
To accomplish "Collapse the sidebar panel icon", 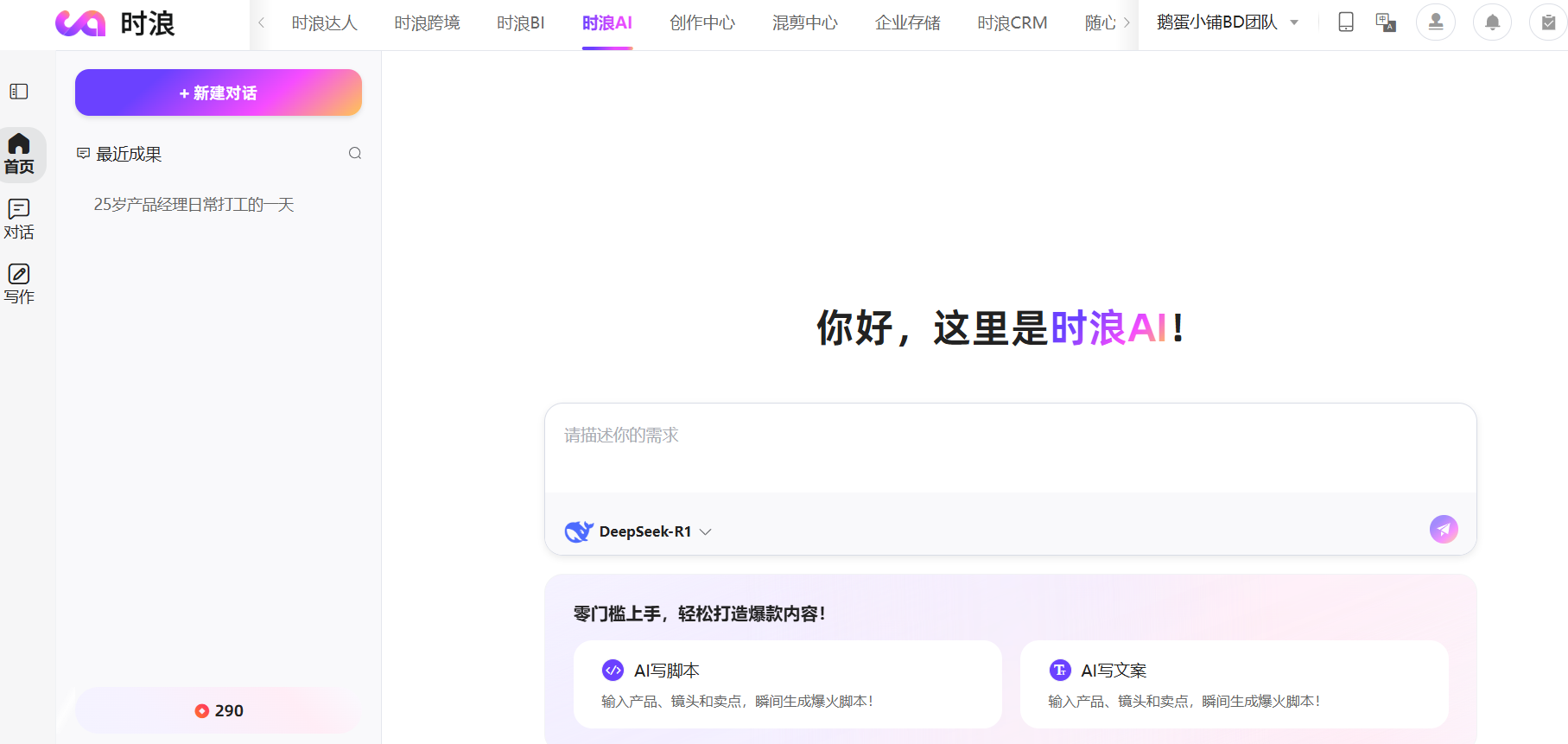I will (19, 92).
